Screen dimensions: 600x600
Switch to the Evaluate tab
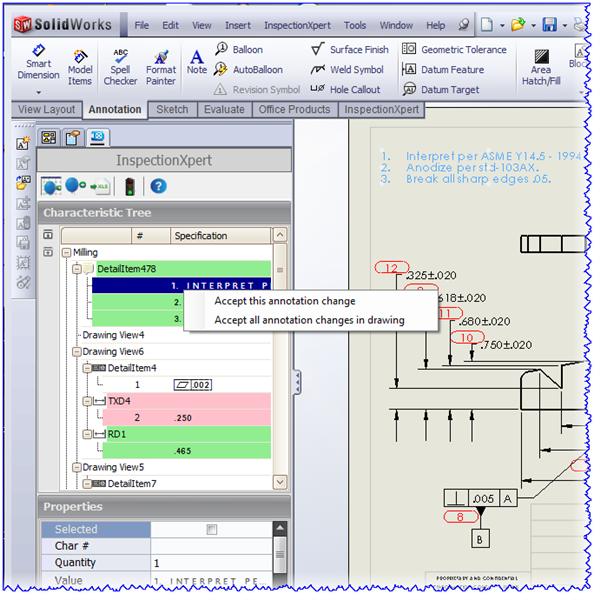pyautogui.click(x=224, y=109)
